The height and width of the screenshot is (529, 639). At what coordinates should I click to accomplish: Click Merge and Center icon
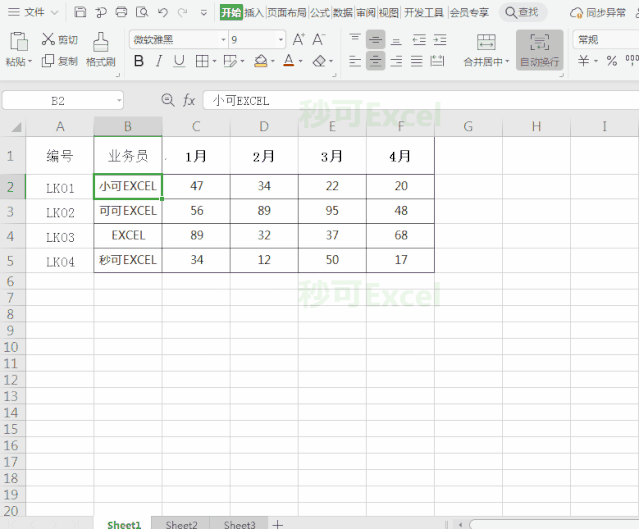486,42
